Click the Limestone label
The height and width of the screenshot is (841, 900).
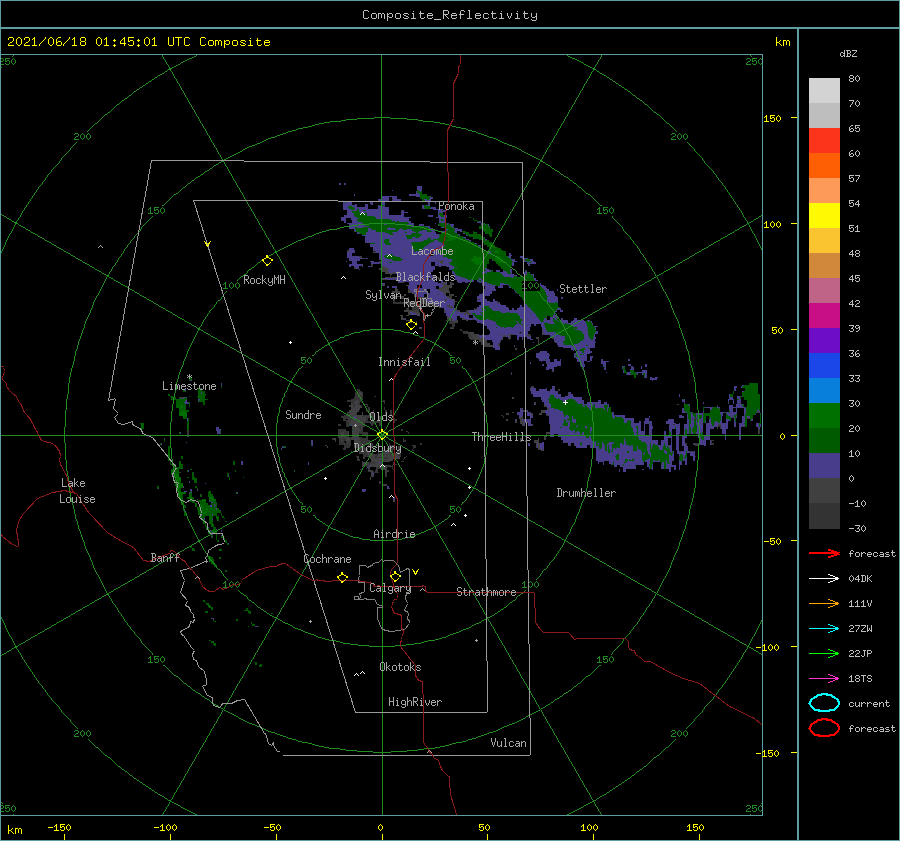point(189,386)
